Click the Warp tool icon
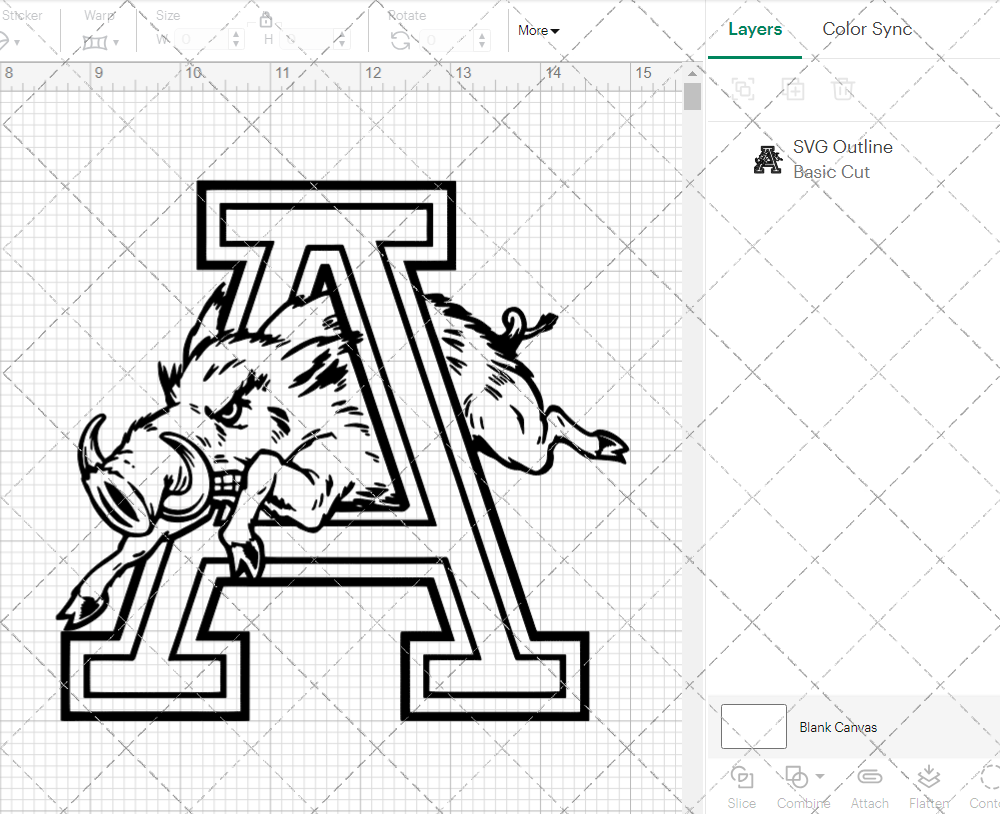The width and height of the screenshot is (1000, 814). click(x=95, y=43)
